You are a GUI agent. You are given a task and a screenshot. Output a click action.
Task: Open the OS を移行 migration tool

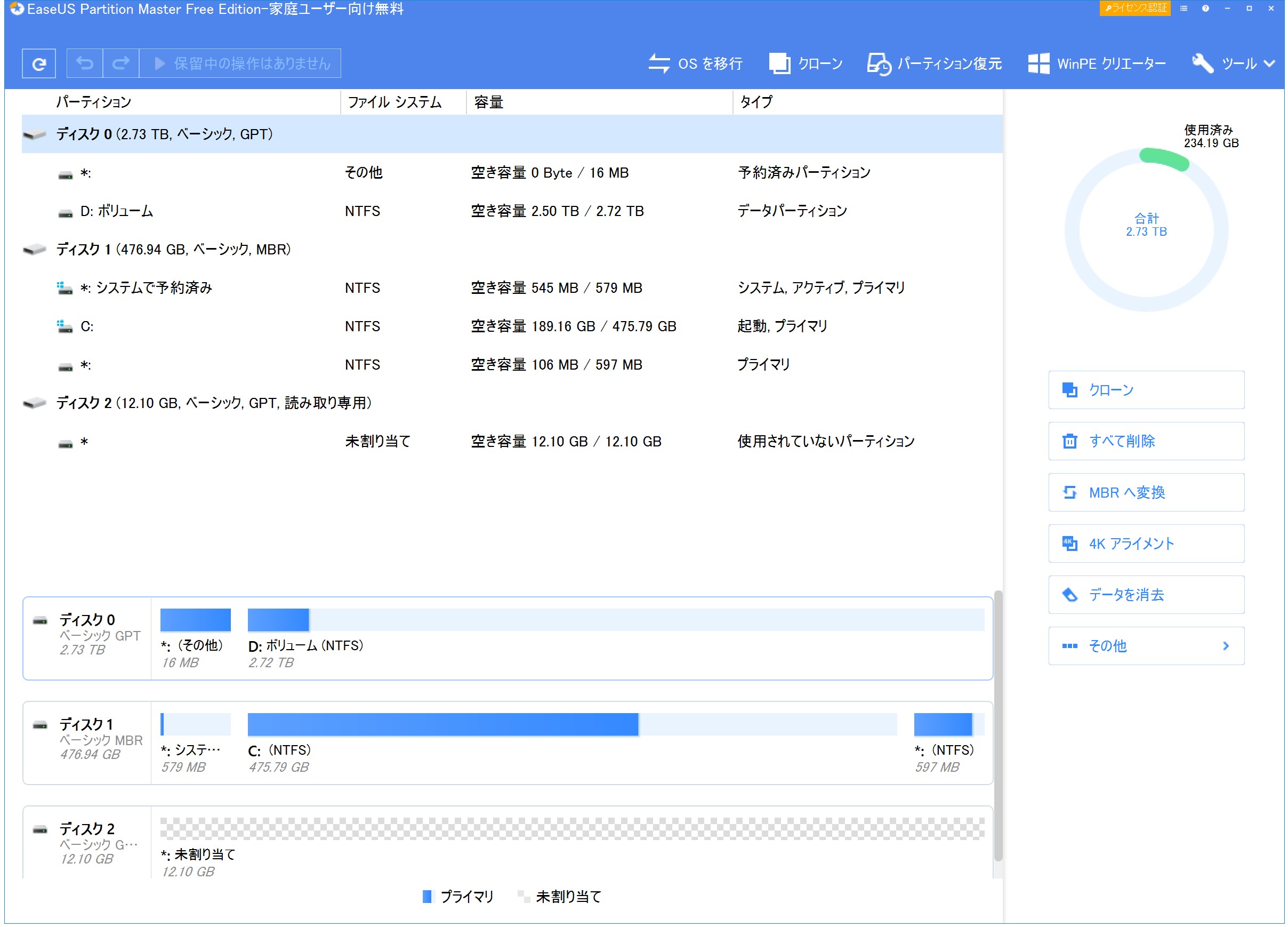click(x=695, y=63)
